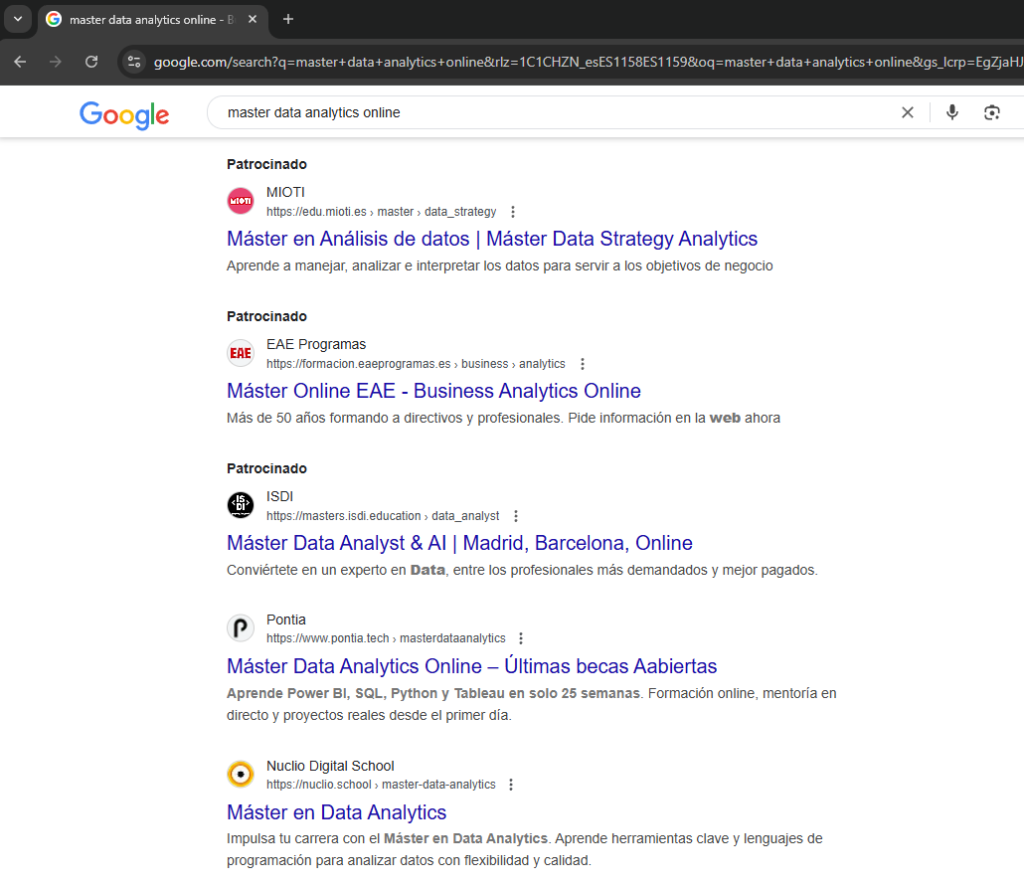Image resolution: width=1024 pixels, height=886 pixels.
Task: Click the 'Impulsa tu carrera' description text
Action: pos(524,849)
